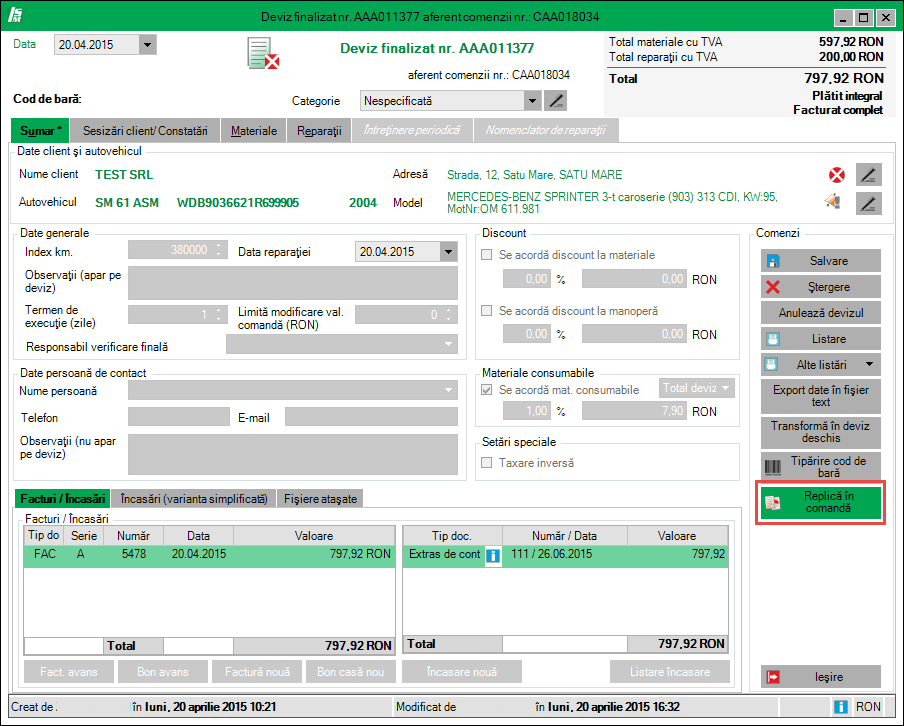This screenshot has width=904, height=726.
Task: Click the Ieșire button
Action: coord(820,676)
